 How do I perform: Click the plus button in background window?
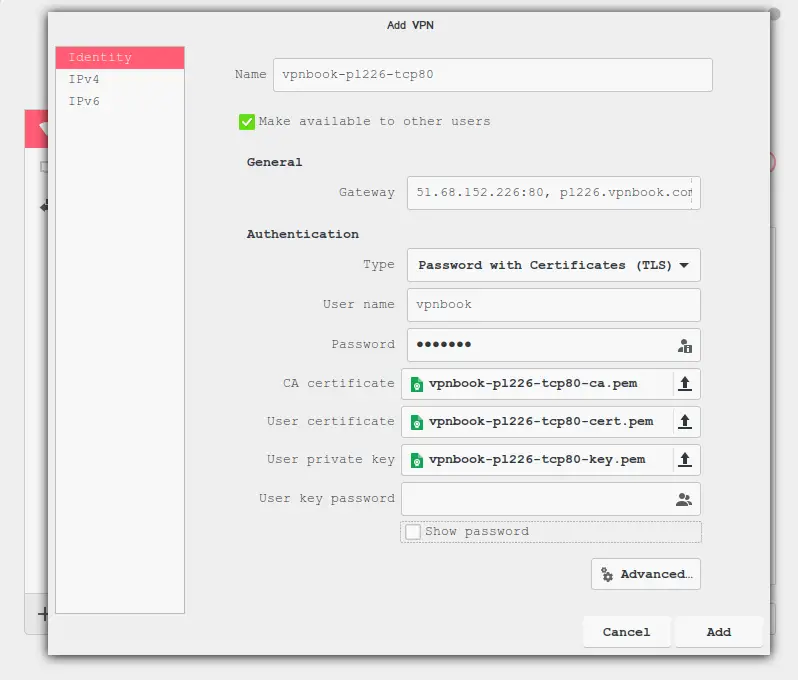click(x=43, y=614)
